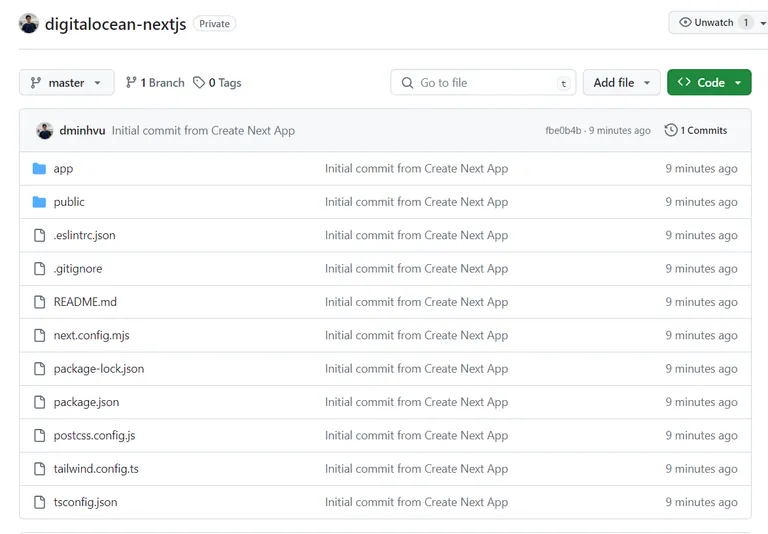Click the search magnifier icon in Go to file
The width and height of the screenshot is (768, 534).
[407, 83]
